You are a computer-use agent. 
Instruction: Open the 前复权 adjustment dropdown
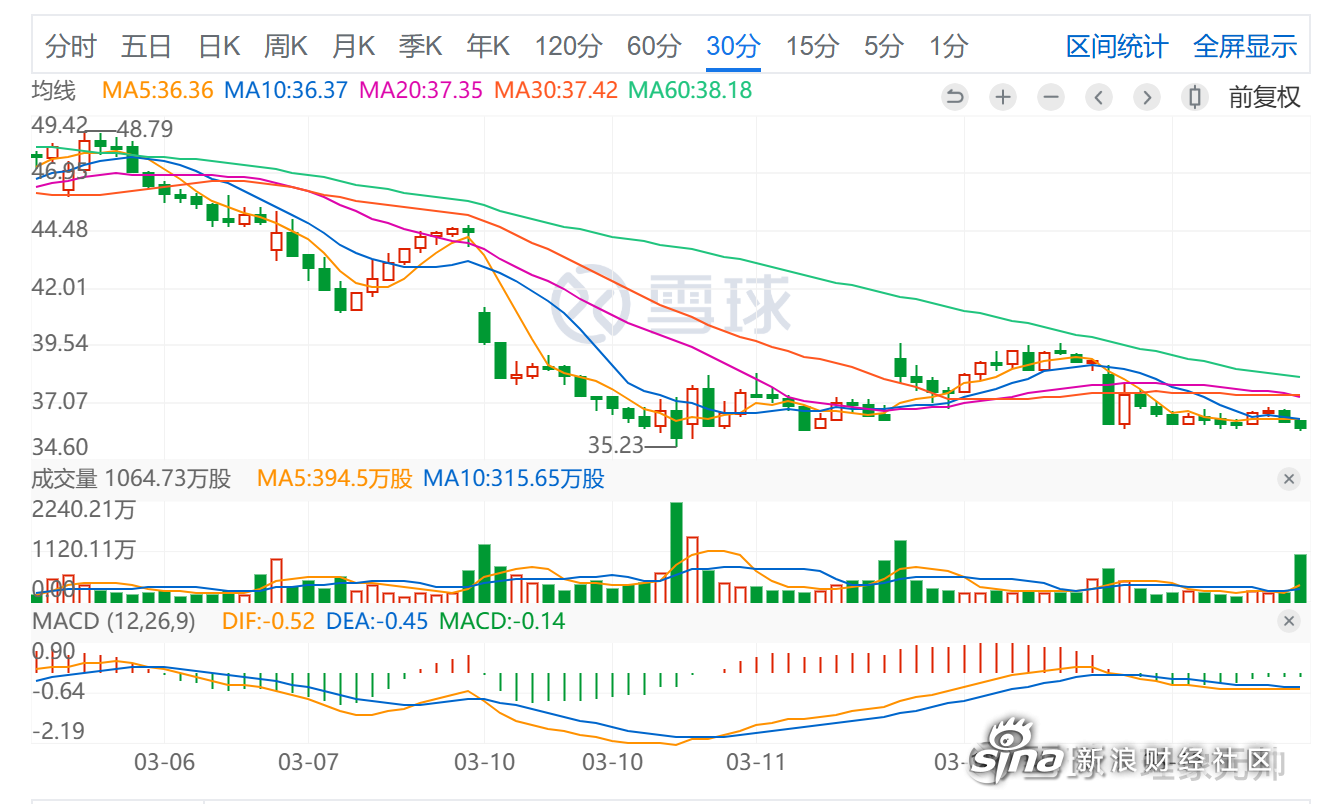pyautogui.click(x=1265, y=97)
